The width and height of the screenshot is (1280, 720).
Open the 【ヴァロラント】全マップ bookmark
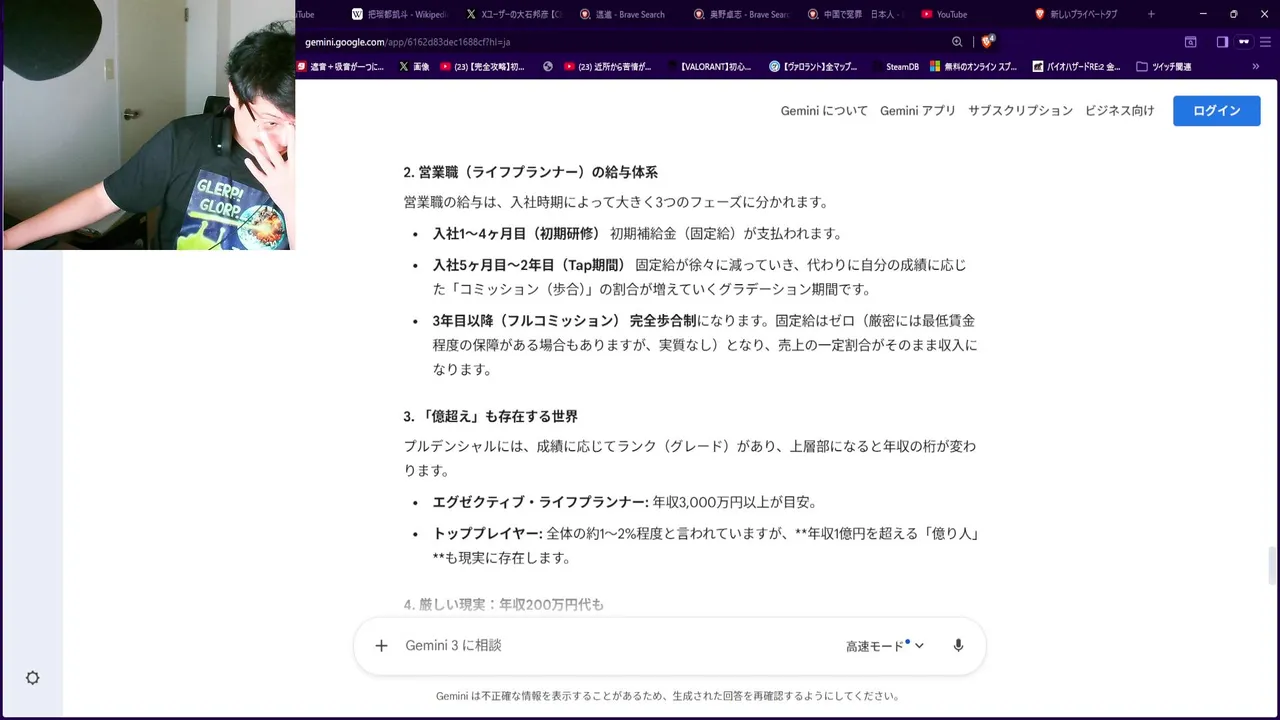pyautogui.click(x=814, y=67)
